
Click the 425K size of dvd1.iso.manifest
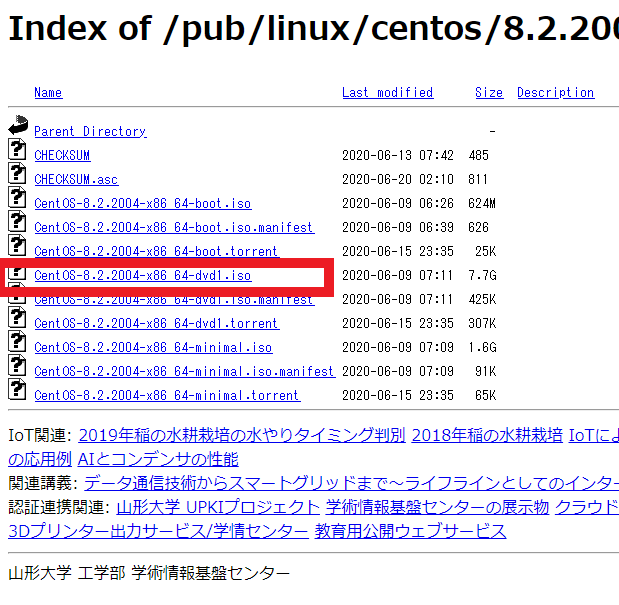[x=482, y=300]
